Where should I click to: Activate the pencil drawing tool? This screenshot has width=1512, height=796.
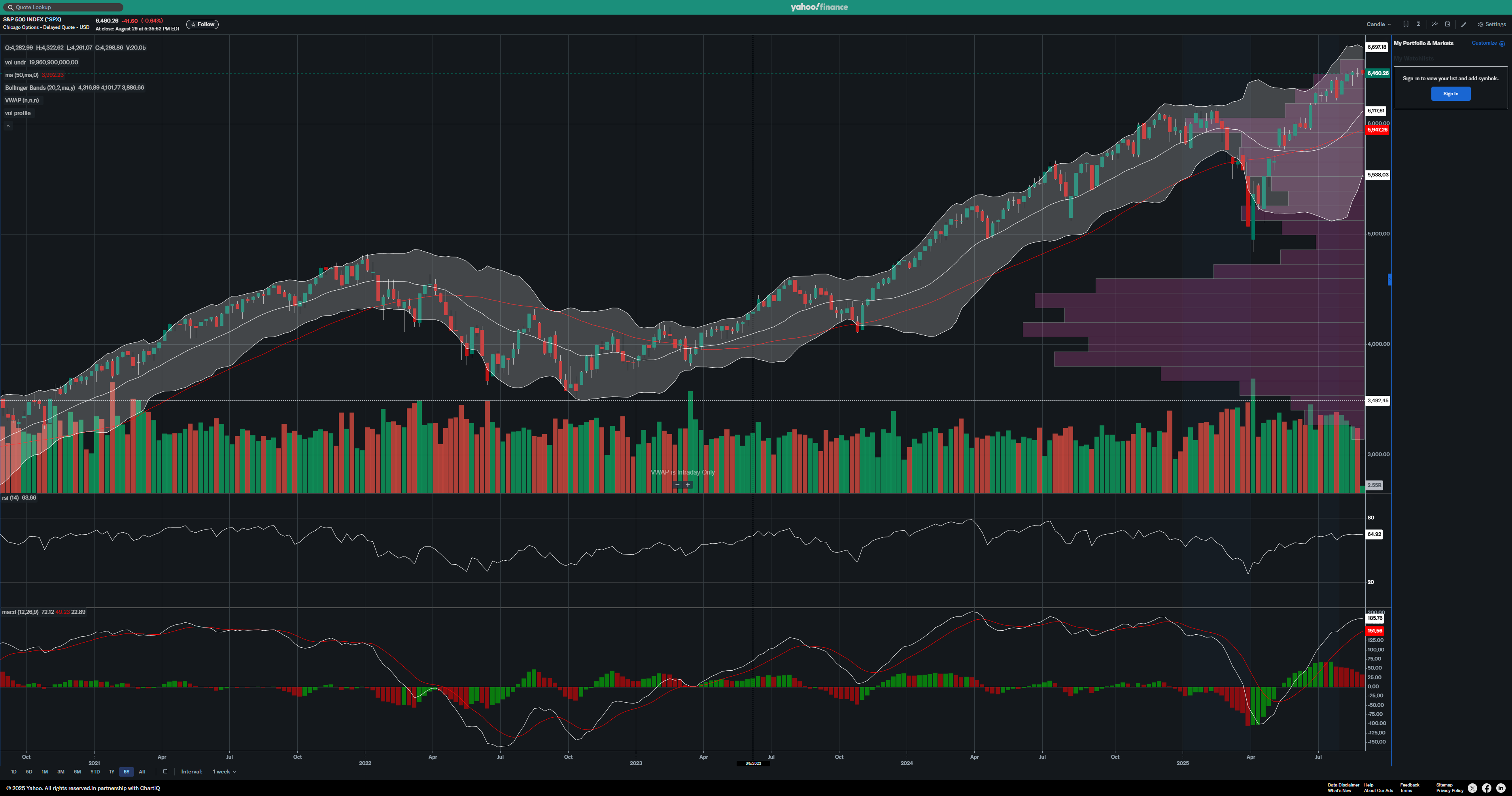tap(1464, 25)
